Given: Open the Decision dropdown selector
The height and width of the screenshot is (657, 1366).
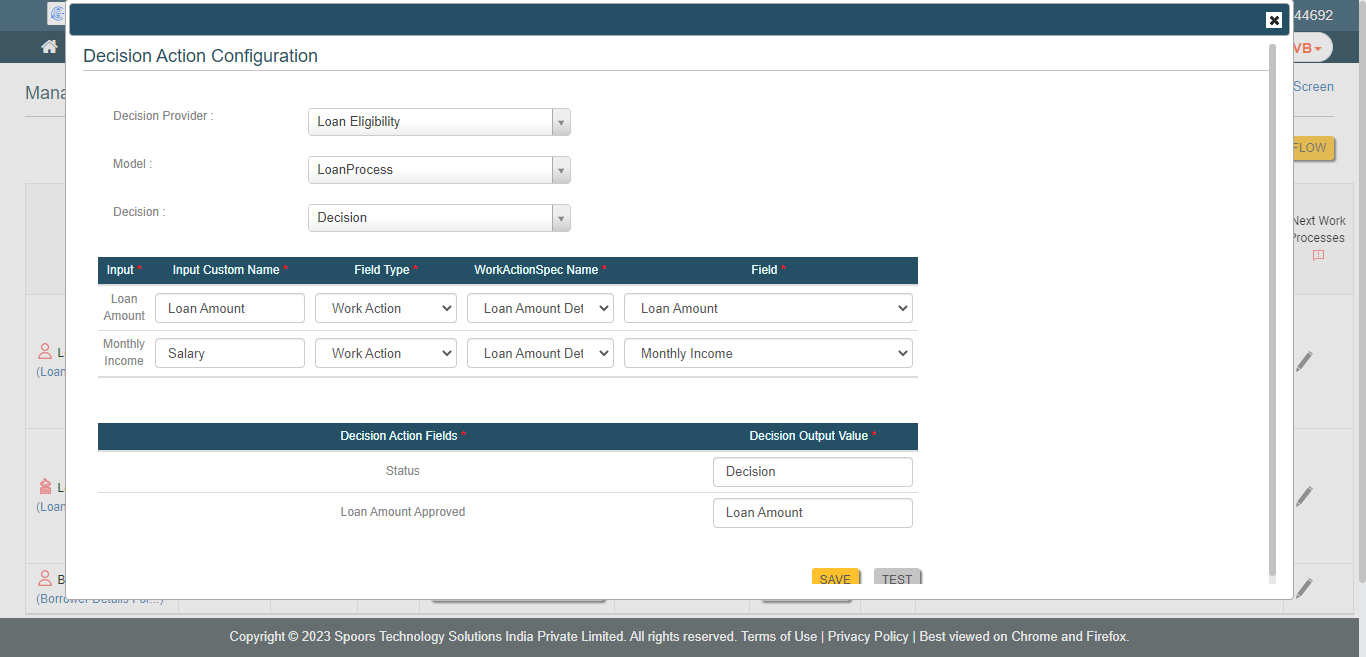Looking at the screenshot, I should point(561,218).
